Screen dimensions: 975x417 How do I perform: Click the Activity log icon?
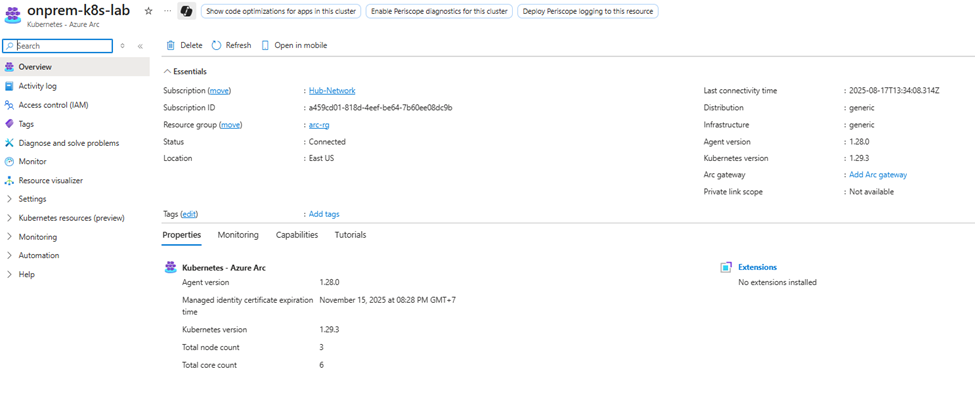9,86
